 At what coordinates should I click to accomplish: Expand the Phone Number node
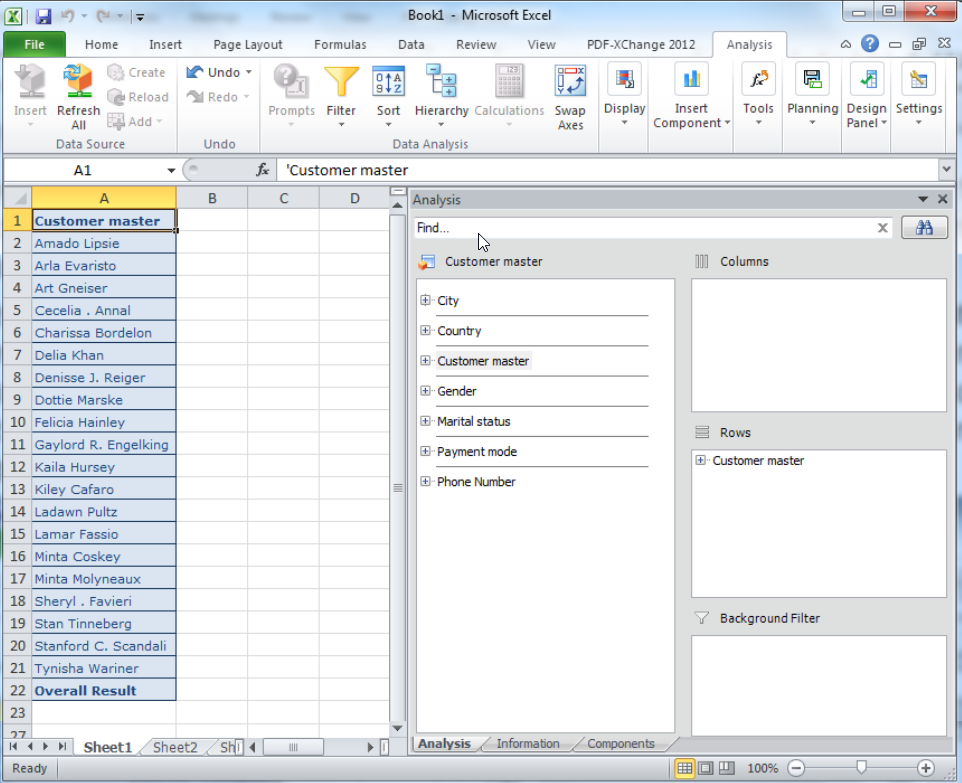(425, 481)
